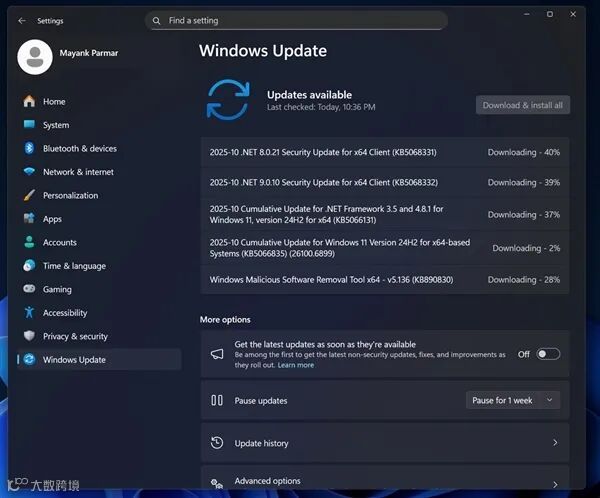
Task: Click the Personalization paintbrush icon
Action: tap(29, 195)
